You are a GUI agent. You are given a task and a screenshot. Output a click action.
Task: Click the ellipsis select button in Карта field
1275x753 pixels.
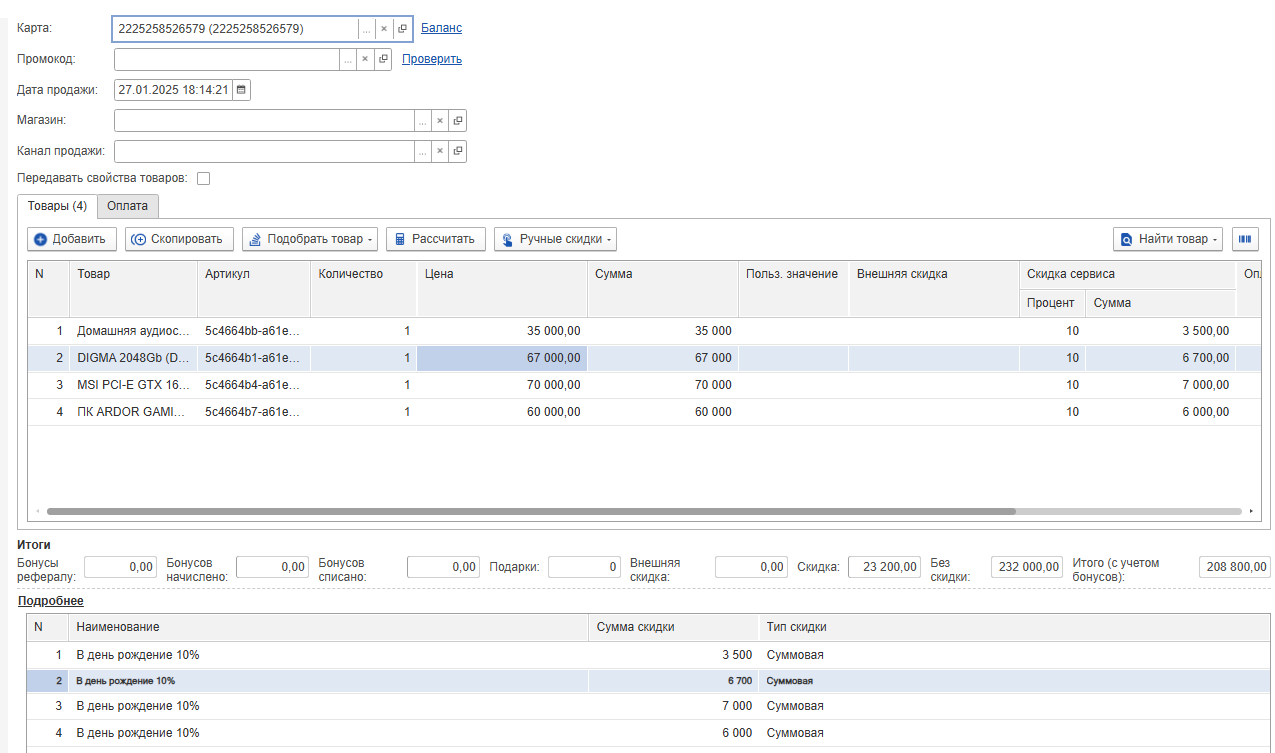coord(366,29)
